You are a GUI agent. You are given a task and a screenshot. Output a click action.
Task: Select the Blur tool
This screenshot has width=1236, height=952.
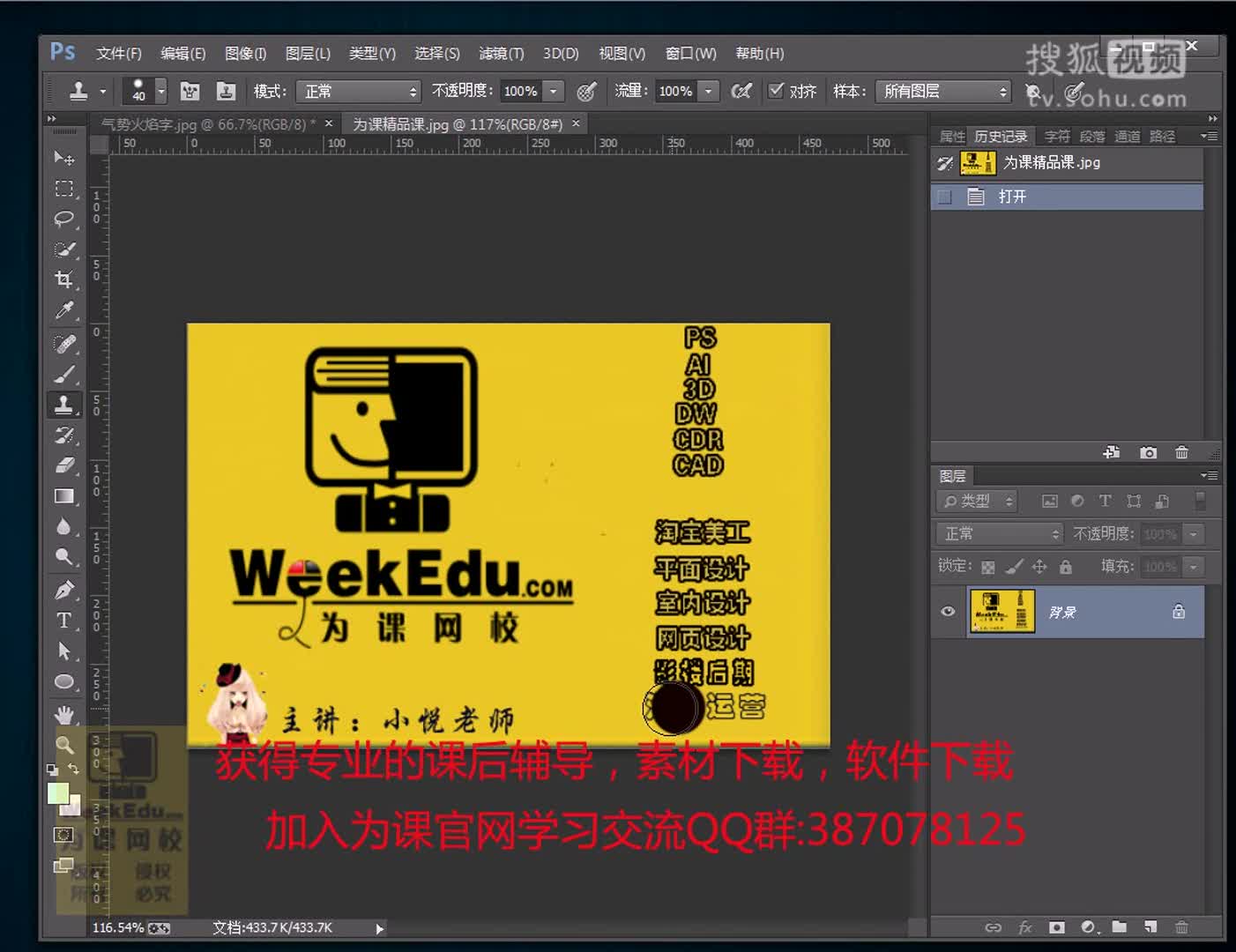pyautogui.click(x=63, y=526)
